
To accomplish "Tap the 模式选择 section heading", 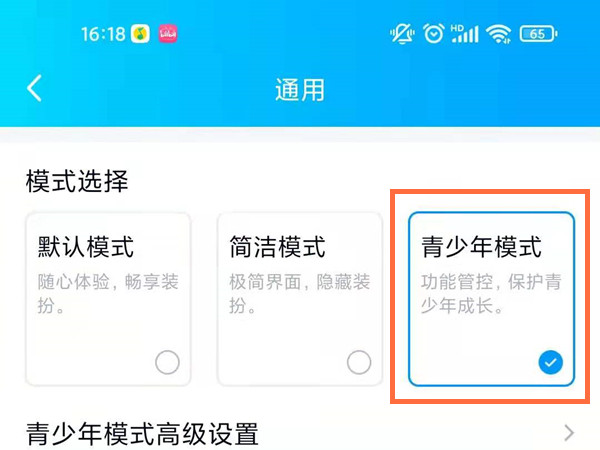I will pos(77,181).
